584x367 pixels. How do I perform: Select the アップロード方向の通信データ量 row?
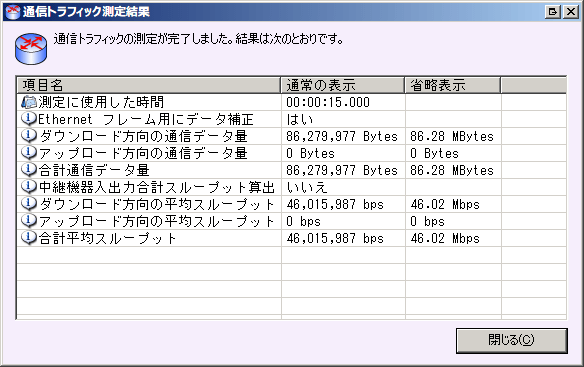(292, 153)
